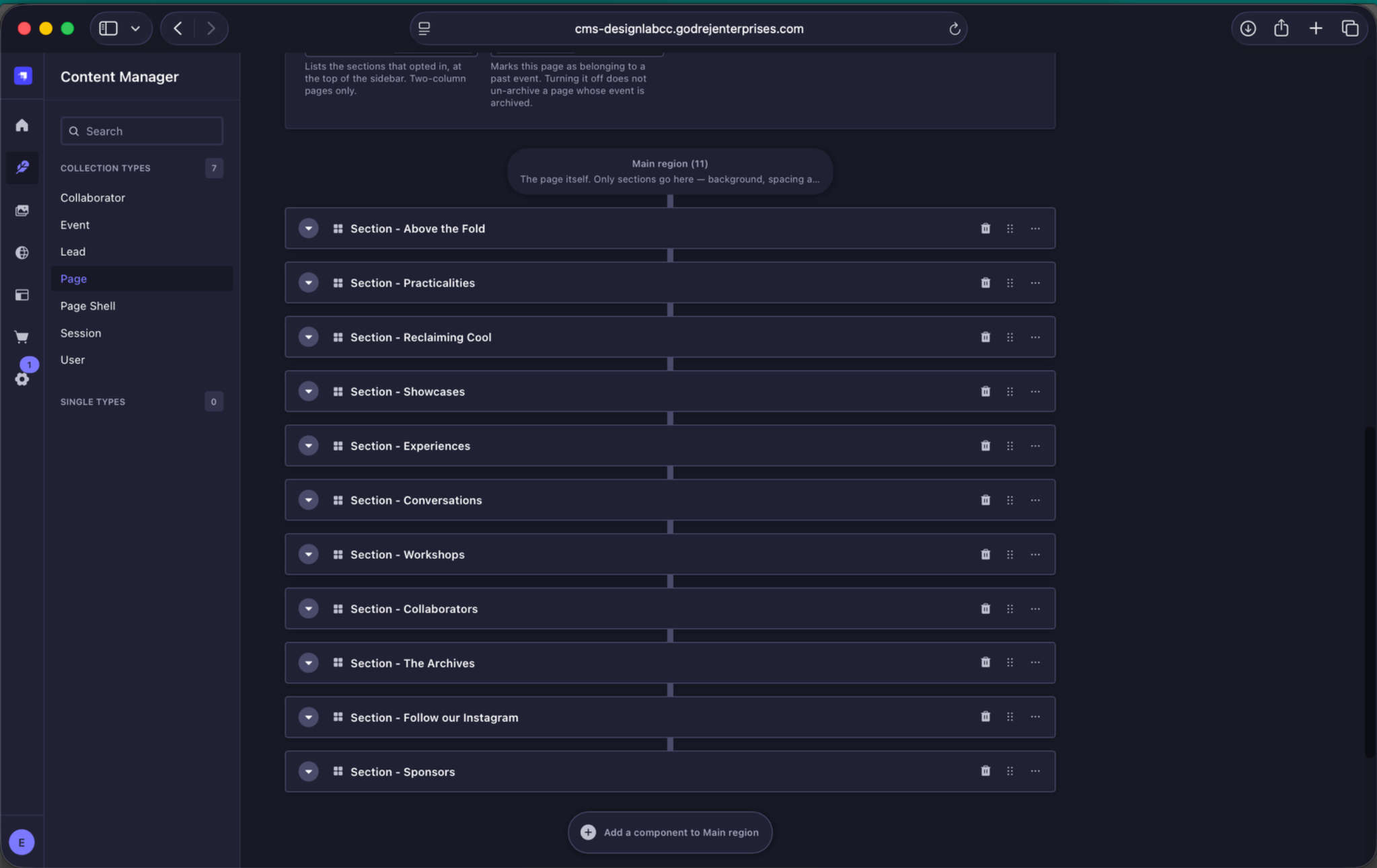1377x868 pixels.
Task: Open Safari downloads button
Action: tap(1248, 28)
